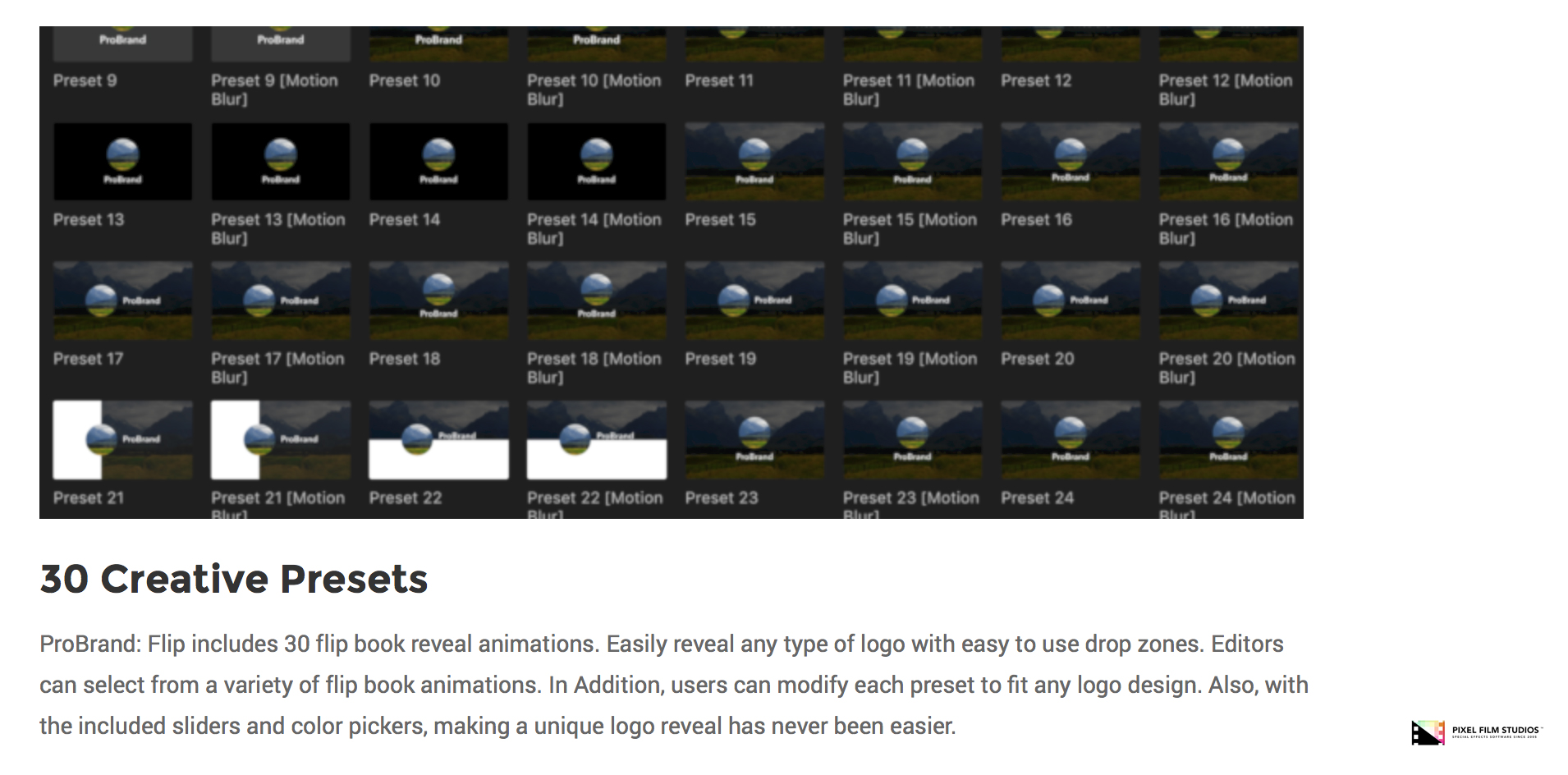1568x775 pixels.
Task: Click the "Preset 24 [Motion Blur]" caption text
Action: [1227, 505]
